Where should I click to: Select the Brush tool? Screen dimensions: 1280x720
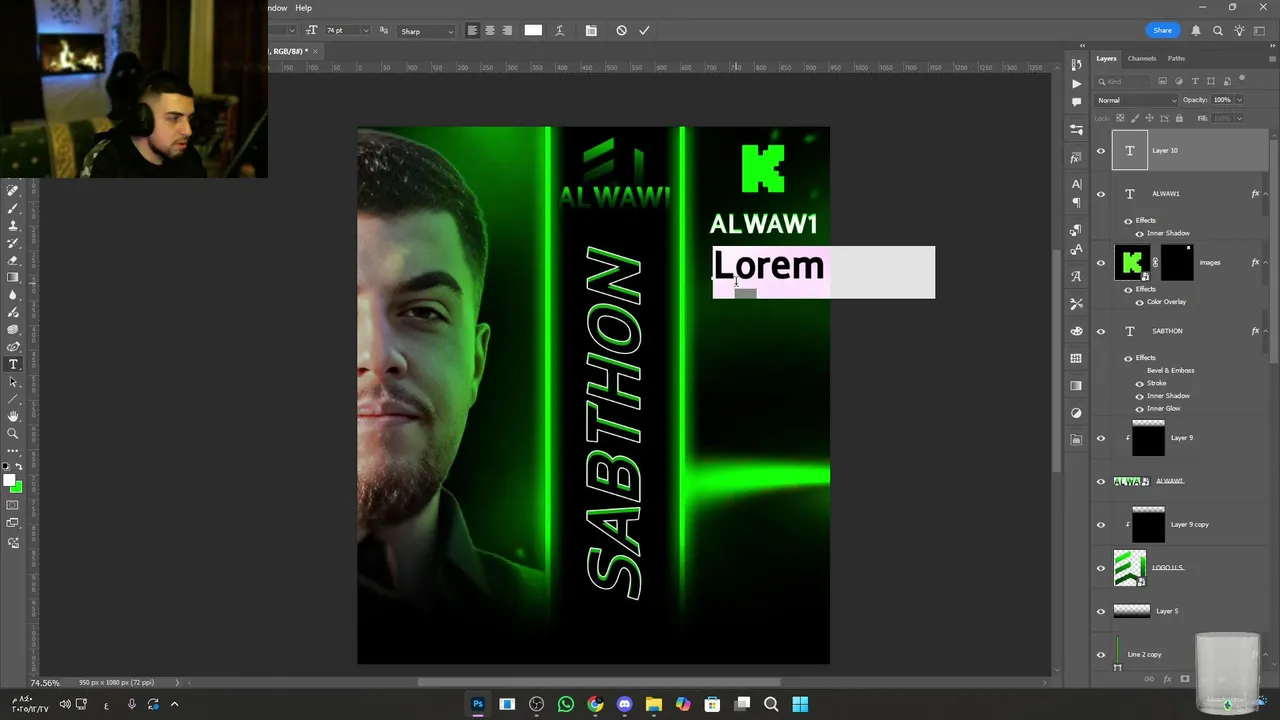(13, 208)
